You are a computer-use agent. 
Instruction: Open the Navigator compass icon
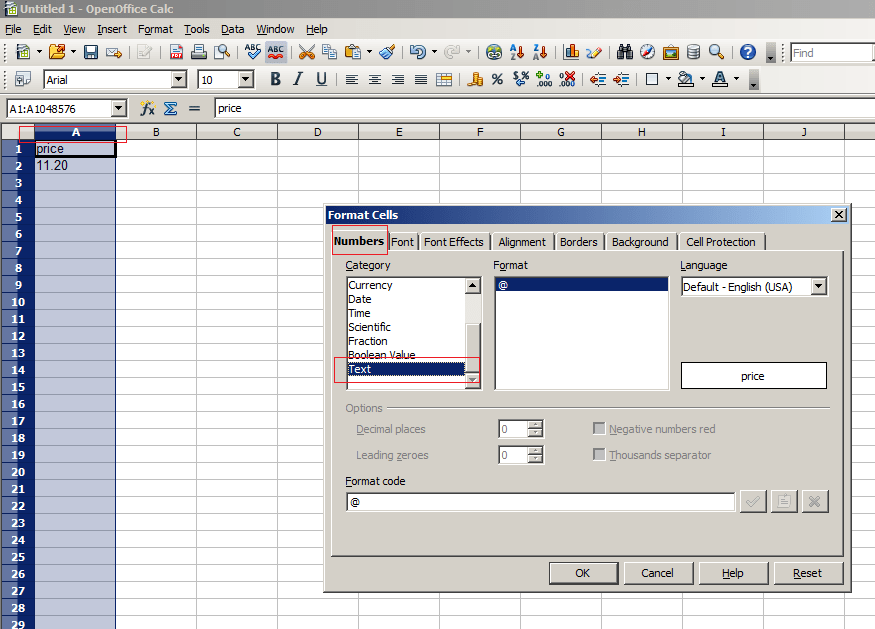tap(647, 52)
